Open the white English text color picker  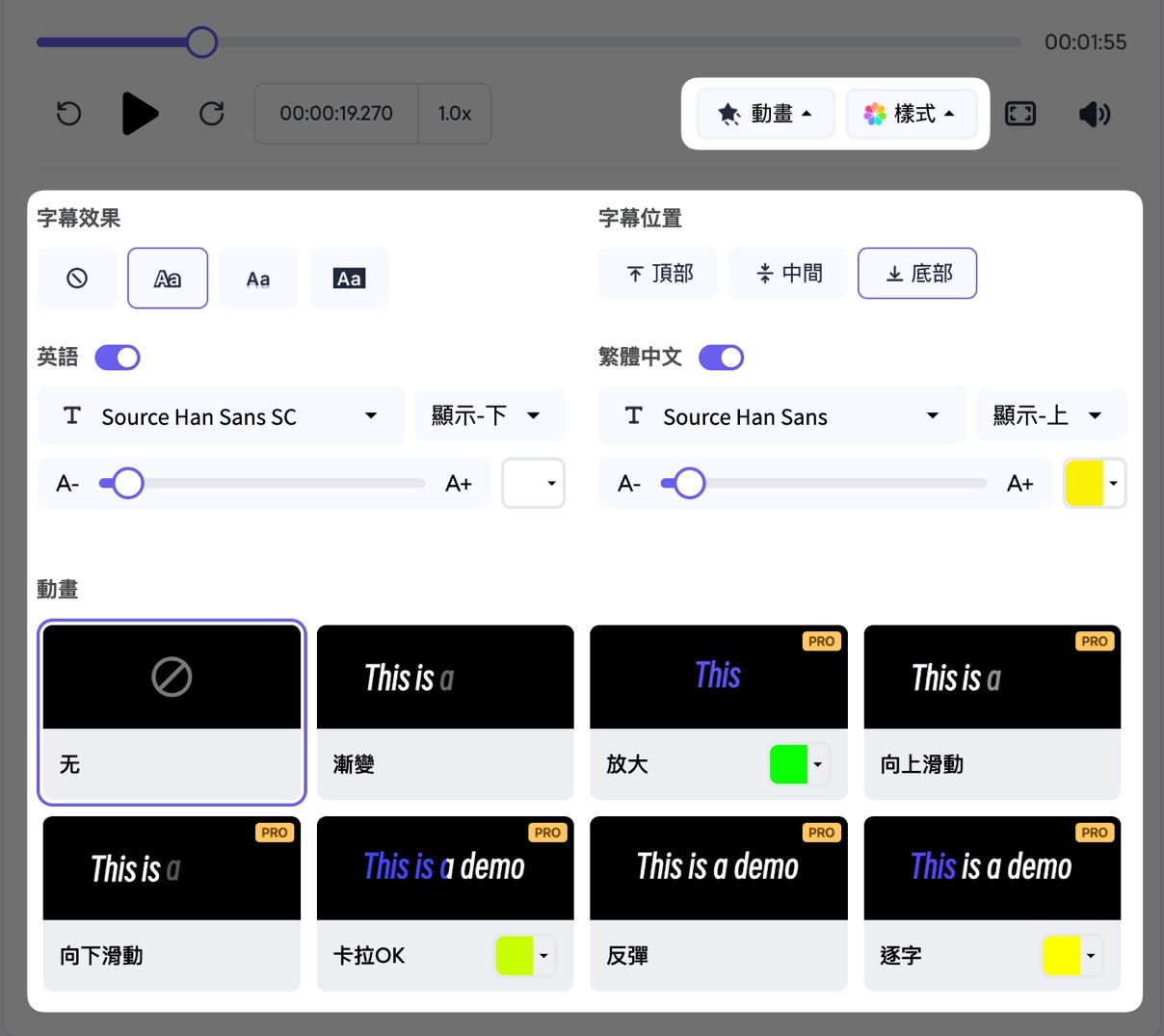[533, 483]
